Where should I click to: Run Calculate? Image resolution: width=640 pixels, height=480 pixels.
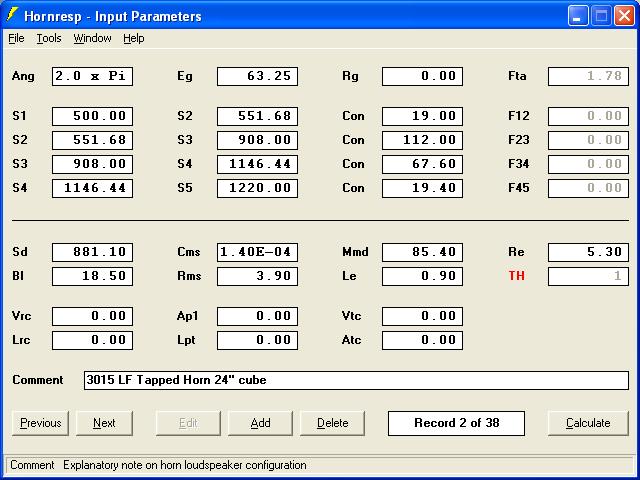click(x=588, y=423)
